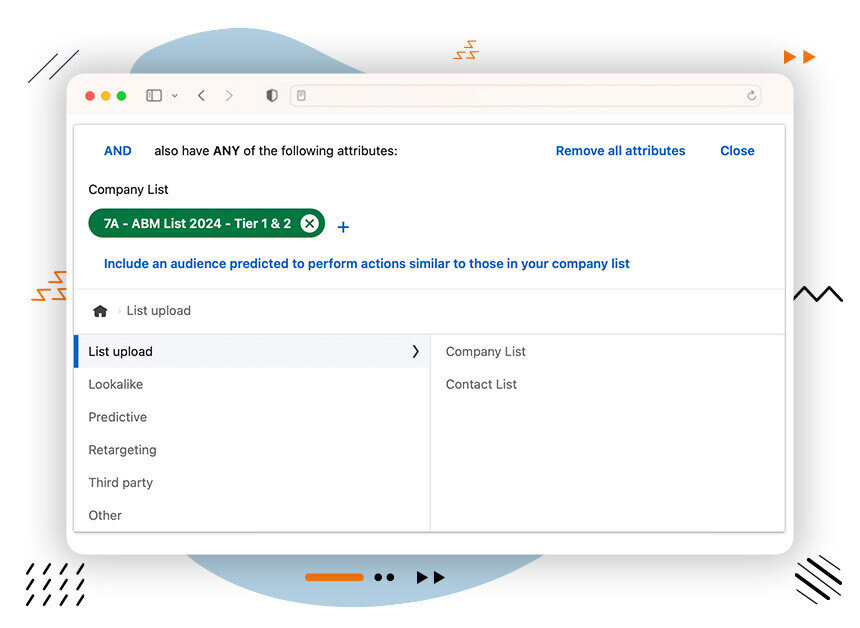Select the Predictive category
The height and width of the screenshot is (628, 860).
tap(118, 417)
